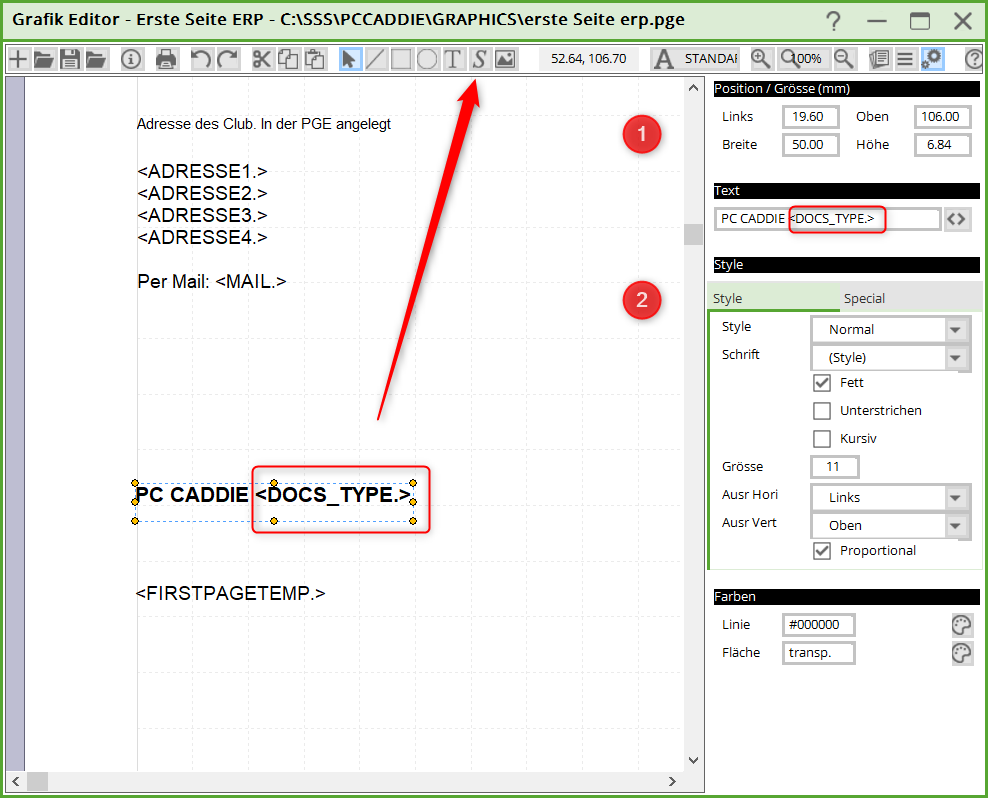Enable the Unterstrichen checkbox

coord(822,411)
